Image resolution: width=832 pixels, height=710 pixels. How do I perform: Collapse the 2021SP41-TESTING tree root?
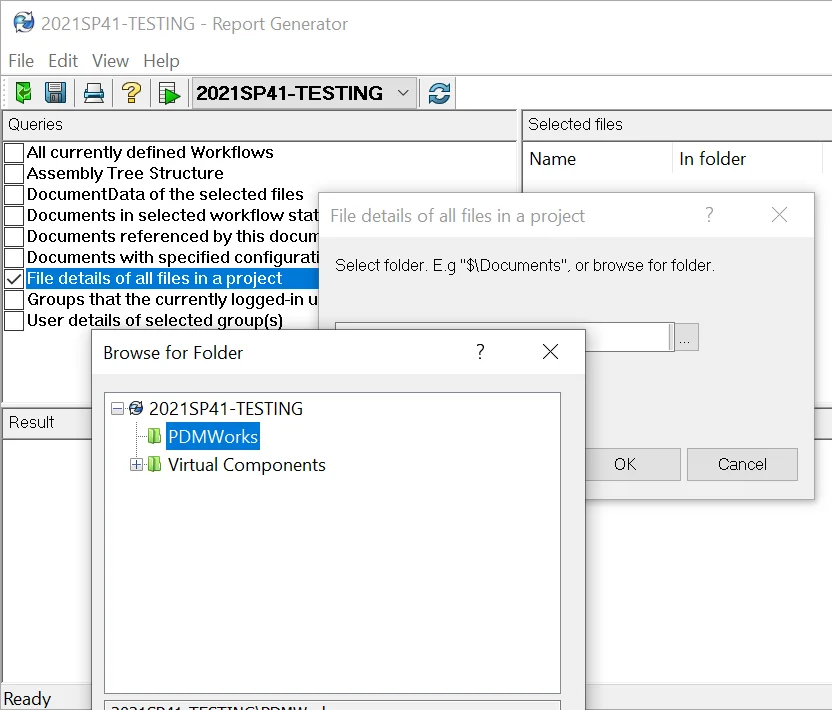[x=118, y=409]
